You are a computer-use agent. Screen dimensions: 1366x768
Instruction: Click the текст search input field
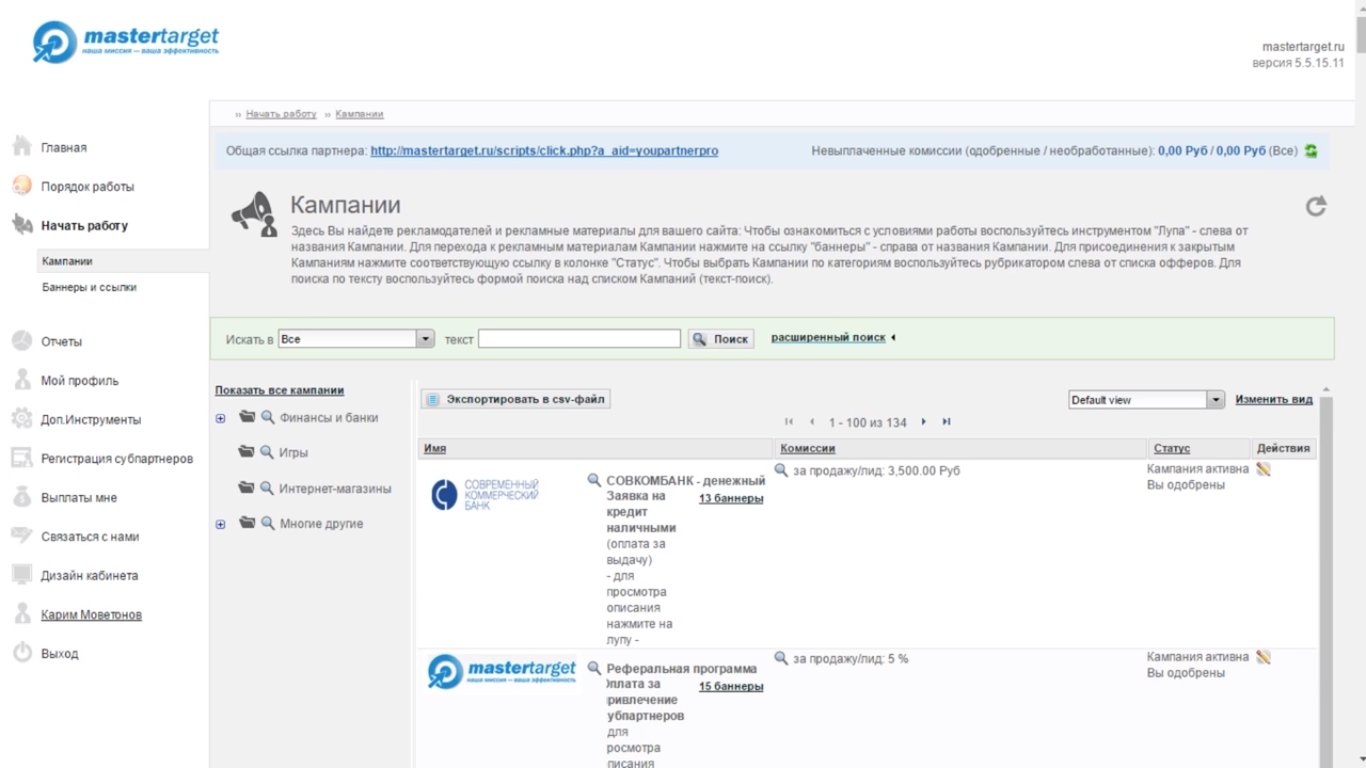(x=579, y=339)
